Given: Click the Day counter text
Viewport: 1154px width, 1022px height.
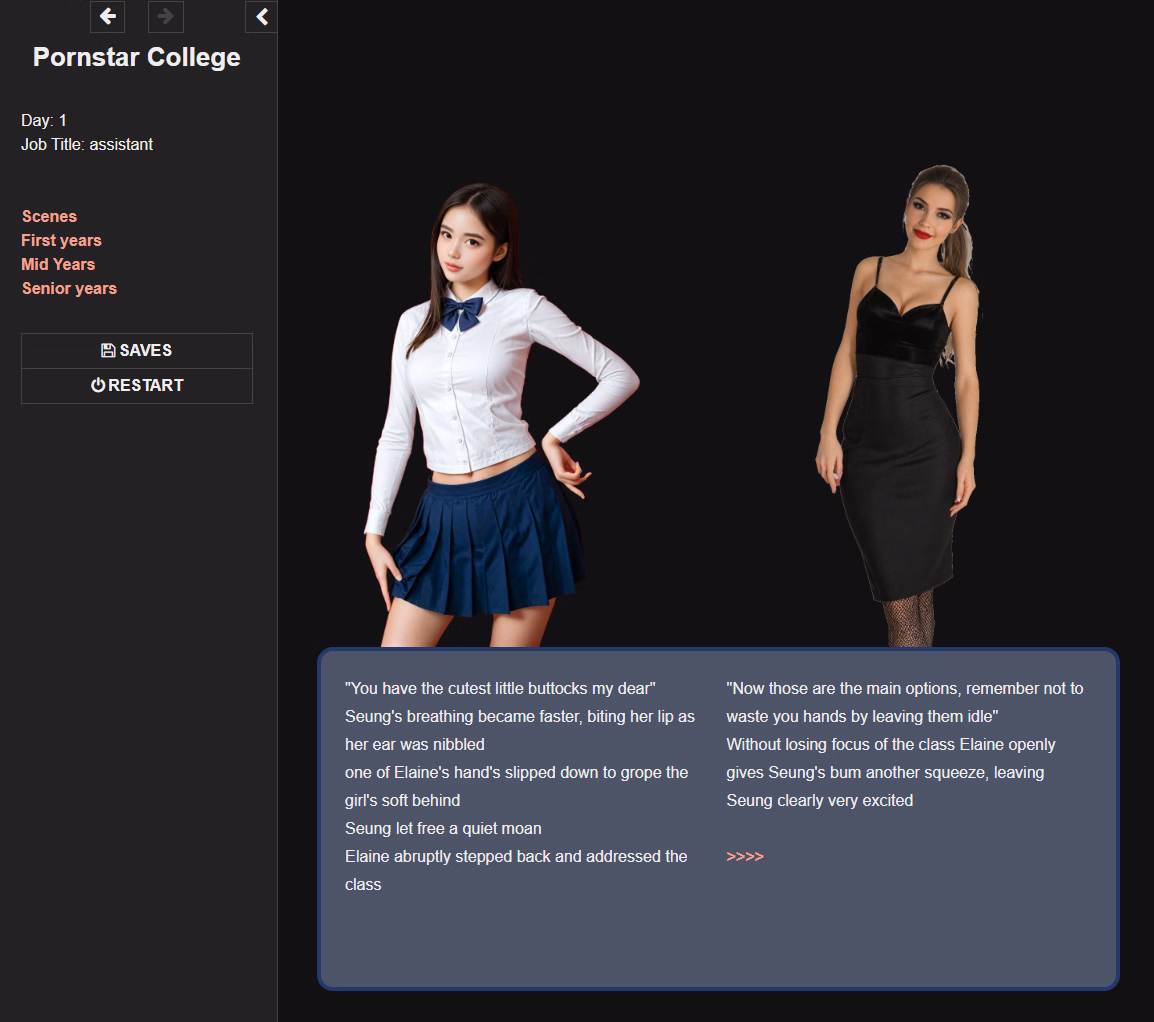Looking at the screenshot, I should (x=44, y=120).
